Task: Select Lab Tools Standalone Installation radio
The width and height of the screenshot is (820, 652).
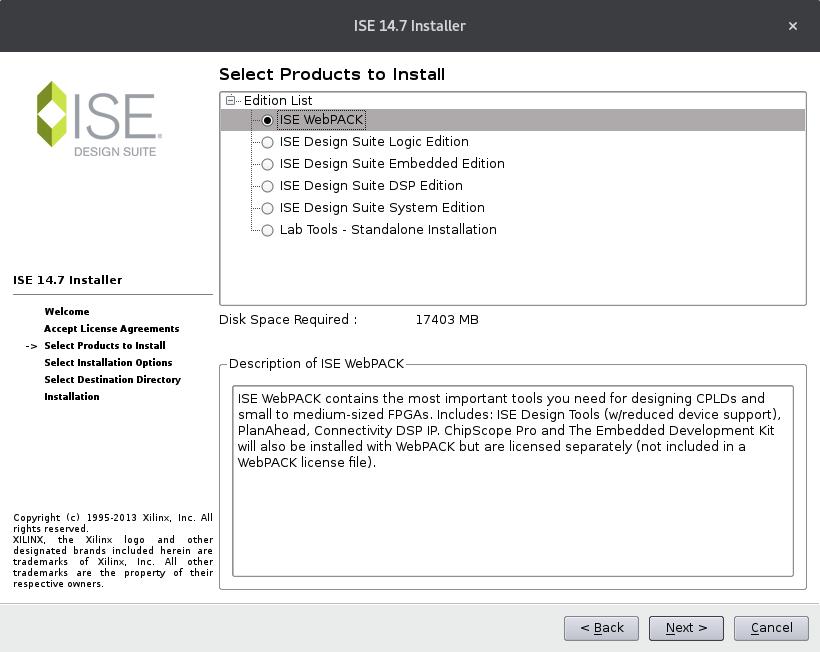Action: (267, 230)
